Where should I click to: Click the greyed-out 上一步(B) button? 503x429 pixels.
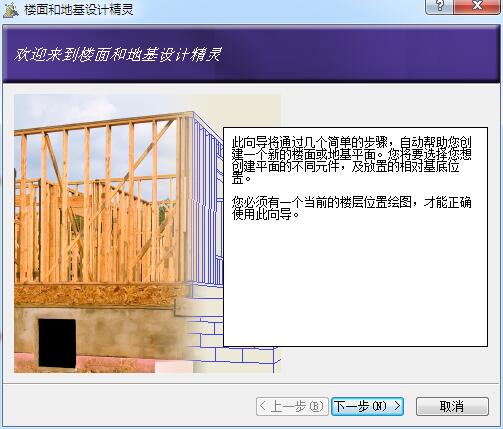[292, 406]
